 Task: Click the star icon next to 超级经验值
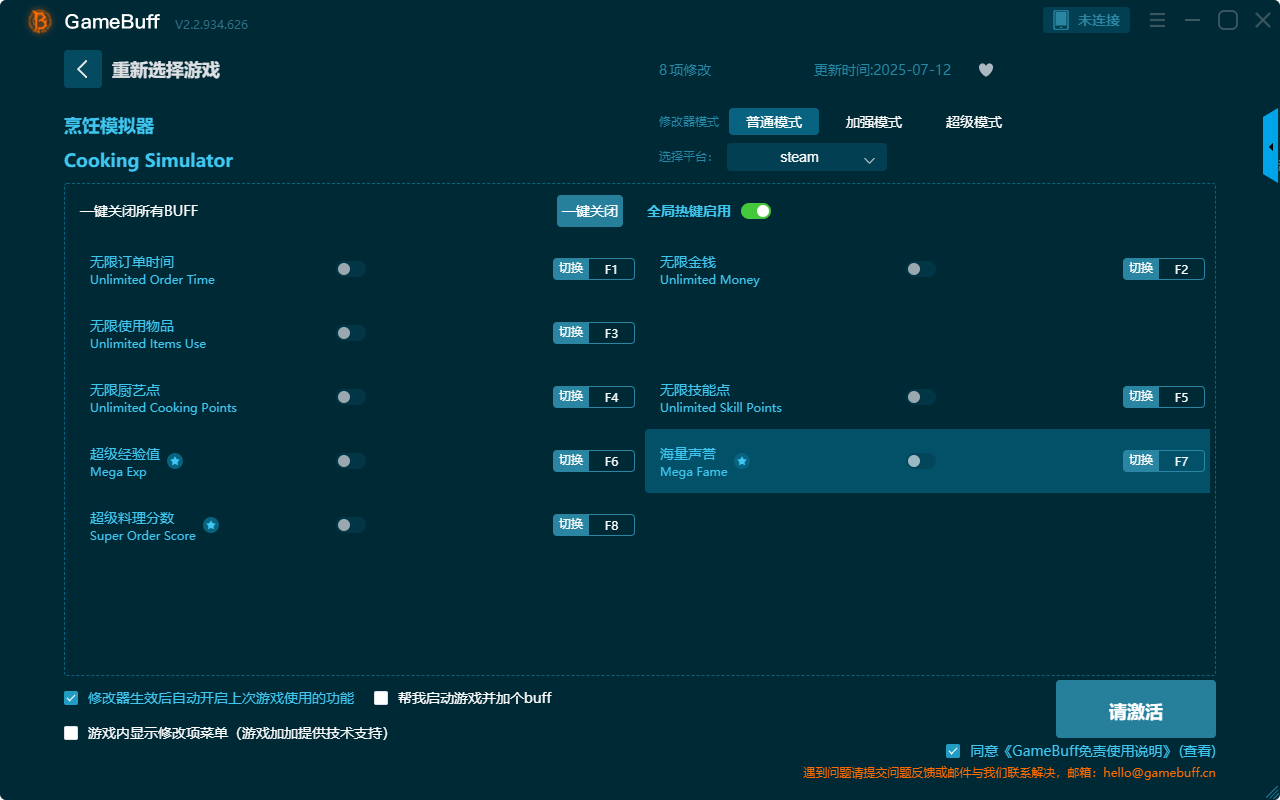[175, 460]
